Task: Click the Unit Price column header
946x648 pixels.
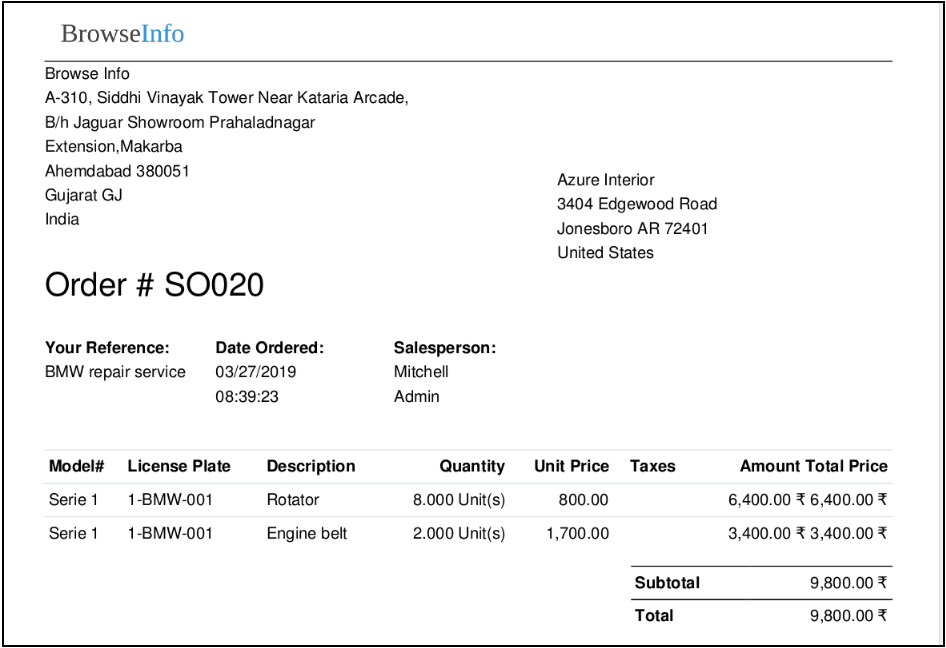Action: click(571, 466)
